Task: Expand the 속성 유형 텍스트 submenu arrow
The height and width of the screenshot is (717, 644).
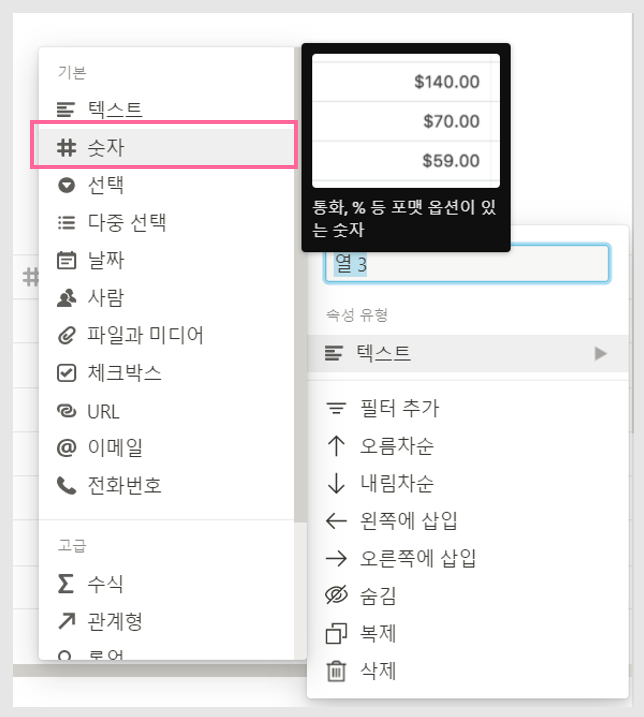Action: pyautogui.click(x=601, y=353)
